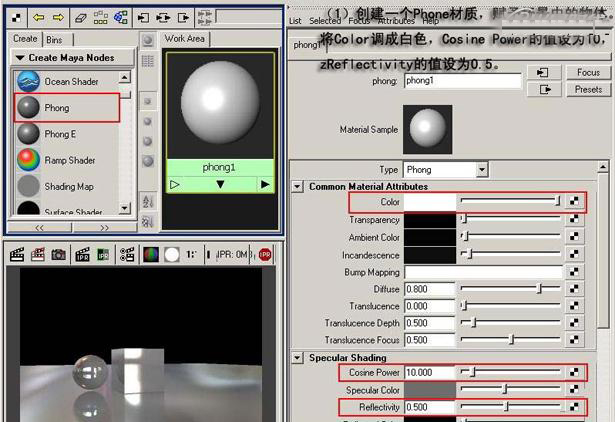Click the white Color swatch
The image size is (615, 422).
coord(430,202)
